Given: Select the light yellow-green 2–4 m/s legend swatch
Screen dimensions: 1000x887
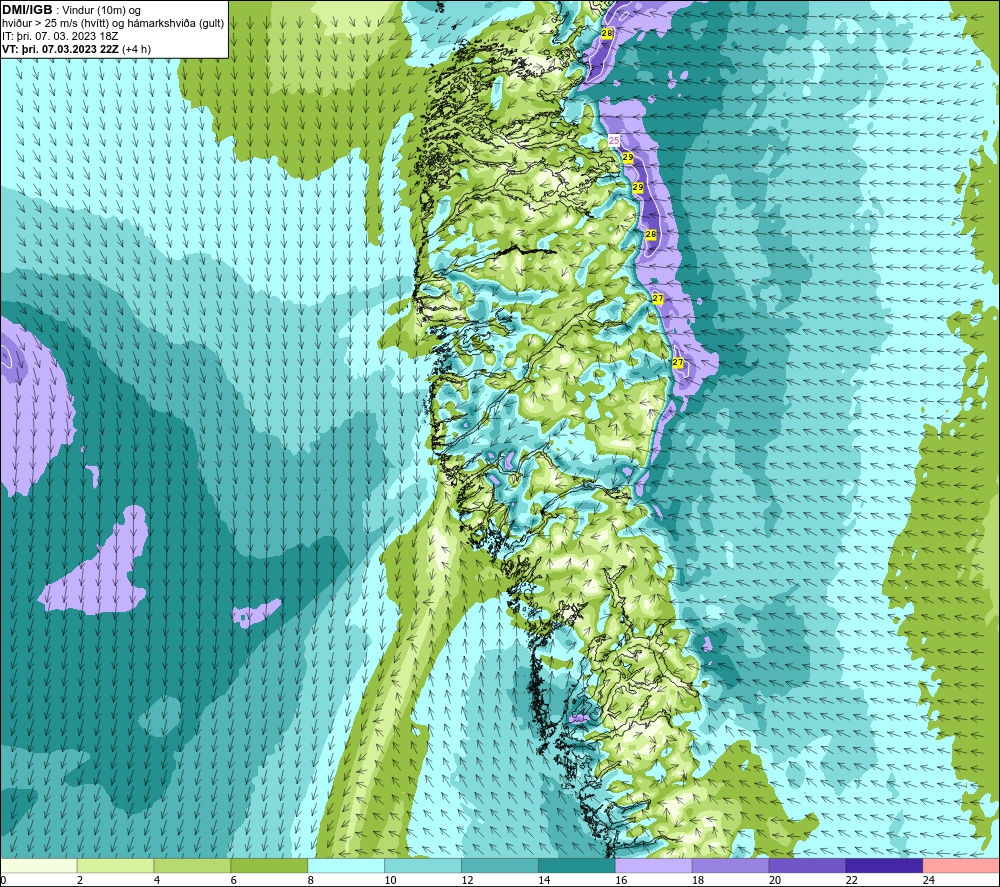Looking at the screenshot, I should coord(115,865).
